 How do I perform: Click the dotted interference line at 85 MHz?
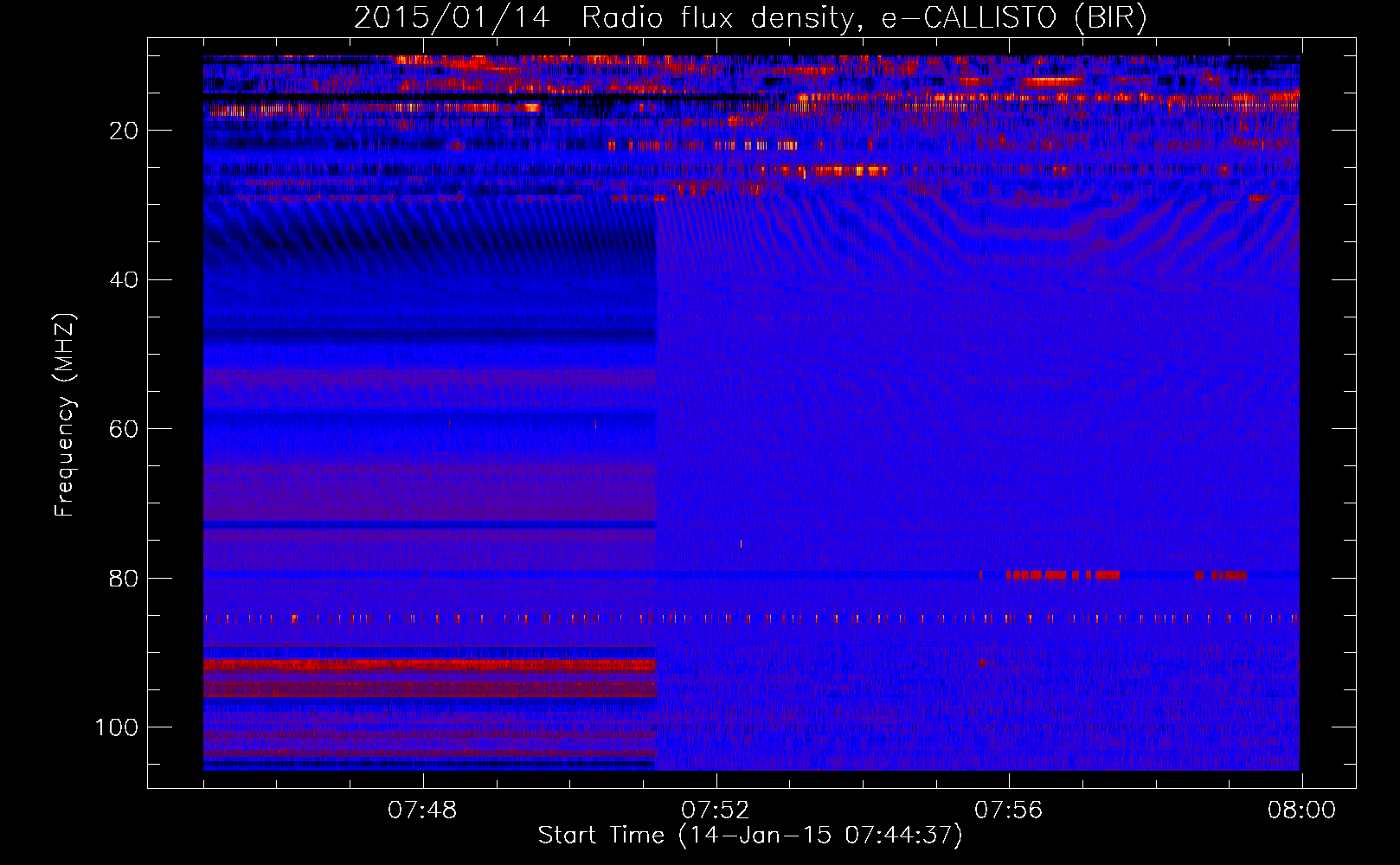click(751, 618)
